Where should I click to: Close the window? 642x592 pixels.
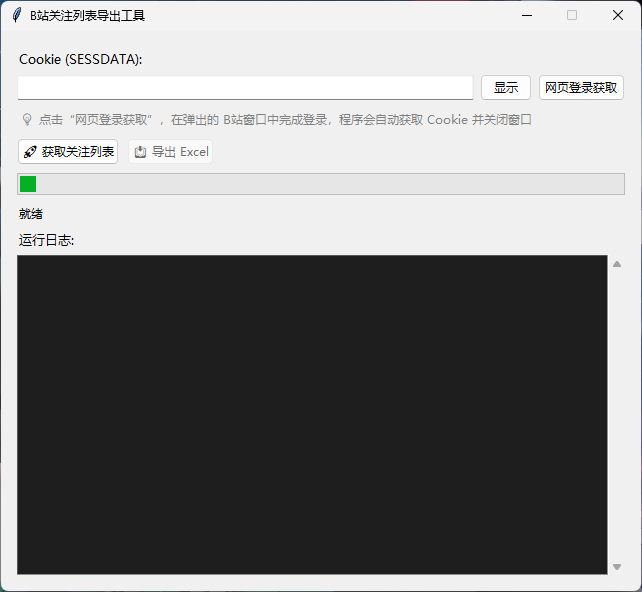(x=618, y=16)
